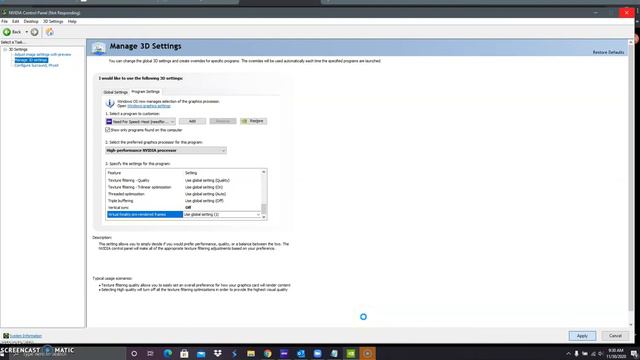Show hidden system tray icons chevron
640x360 pixels.
point(568,354)
